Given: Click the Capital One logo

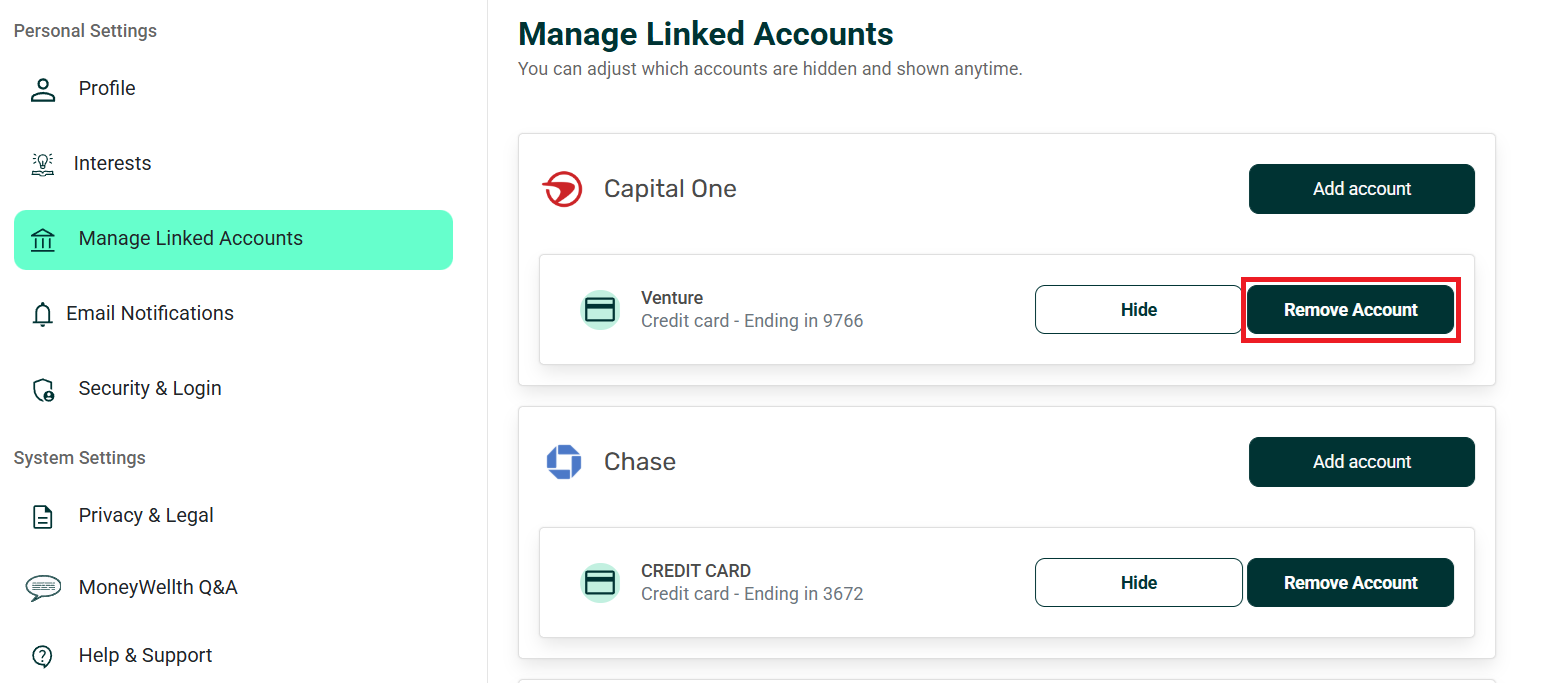Looking at the screenshot, I should click(x=563, y=189).
